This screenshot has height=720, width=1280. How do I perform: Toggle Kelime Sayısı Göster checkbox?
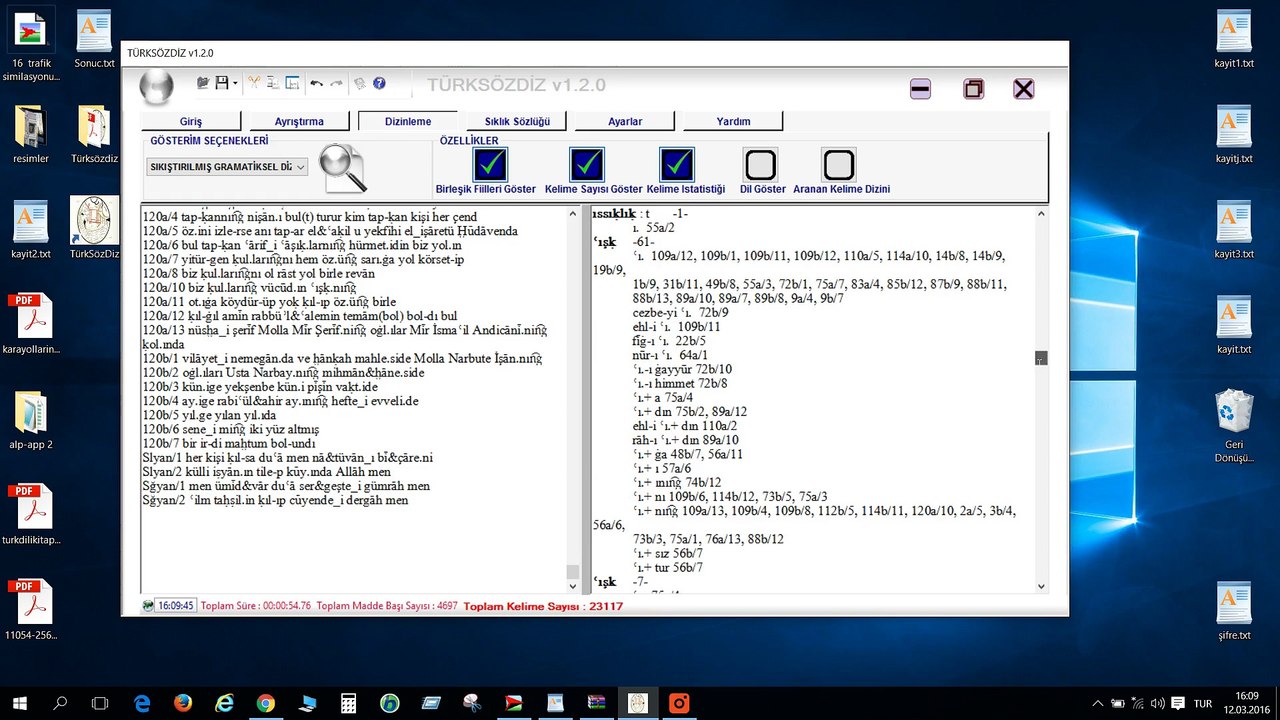point(587,165)
